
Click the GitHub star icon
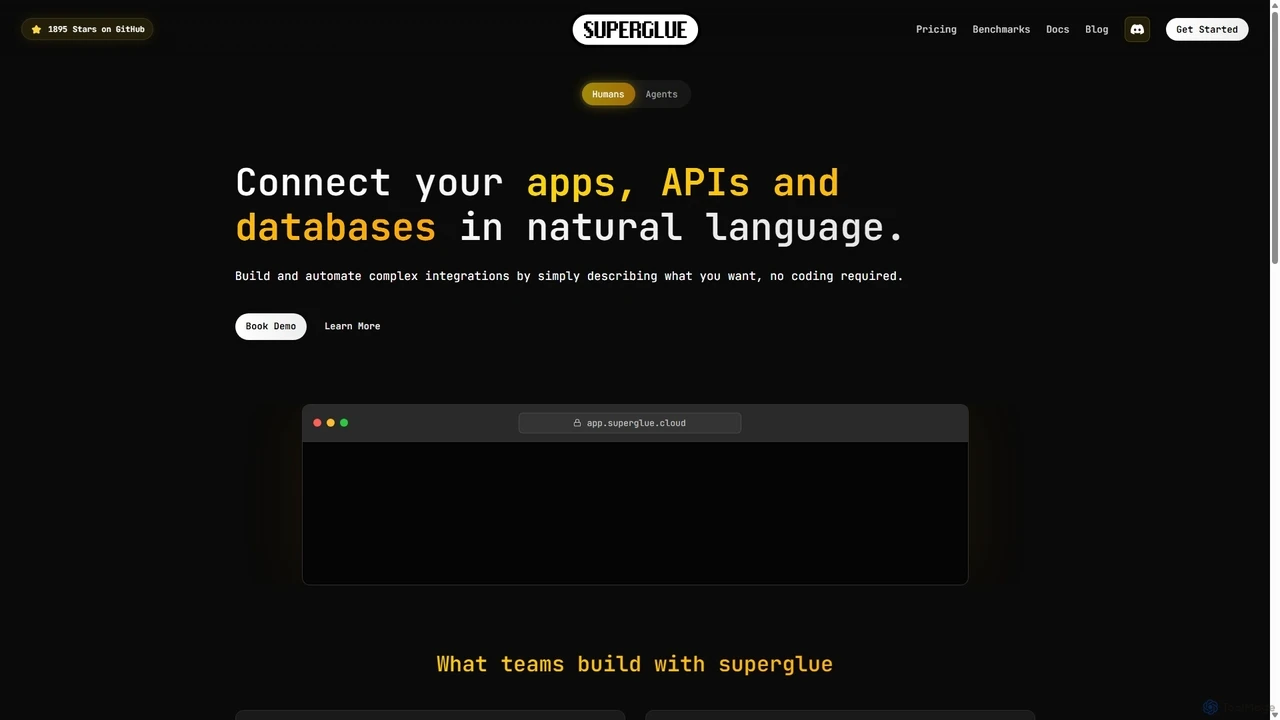point(36,29)
